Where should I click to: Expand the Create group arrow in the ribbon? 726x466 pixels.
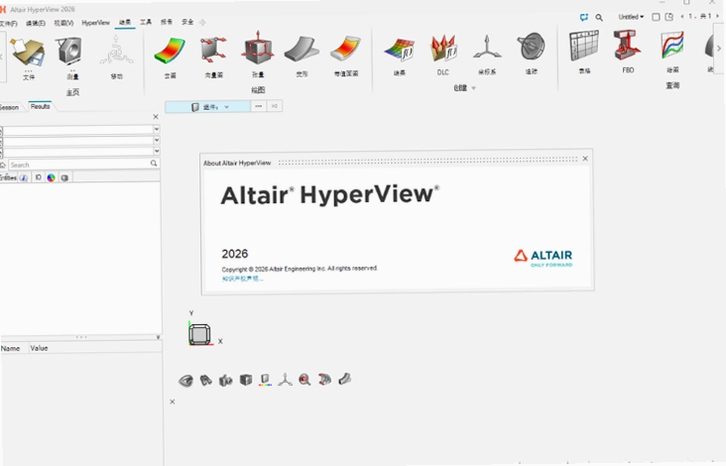tap(473, 88)
